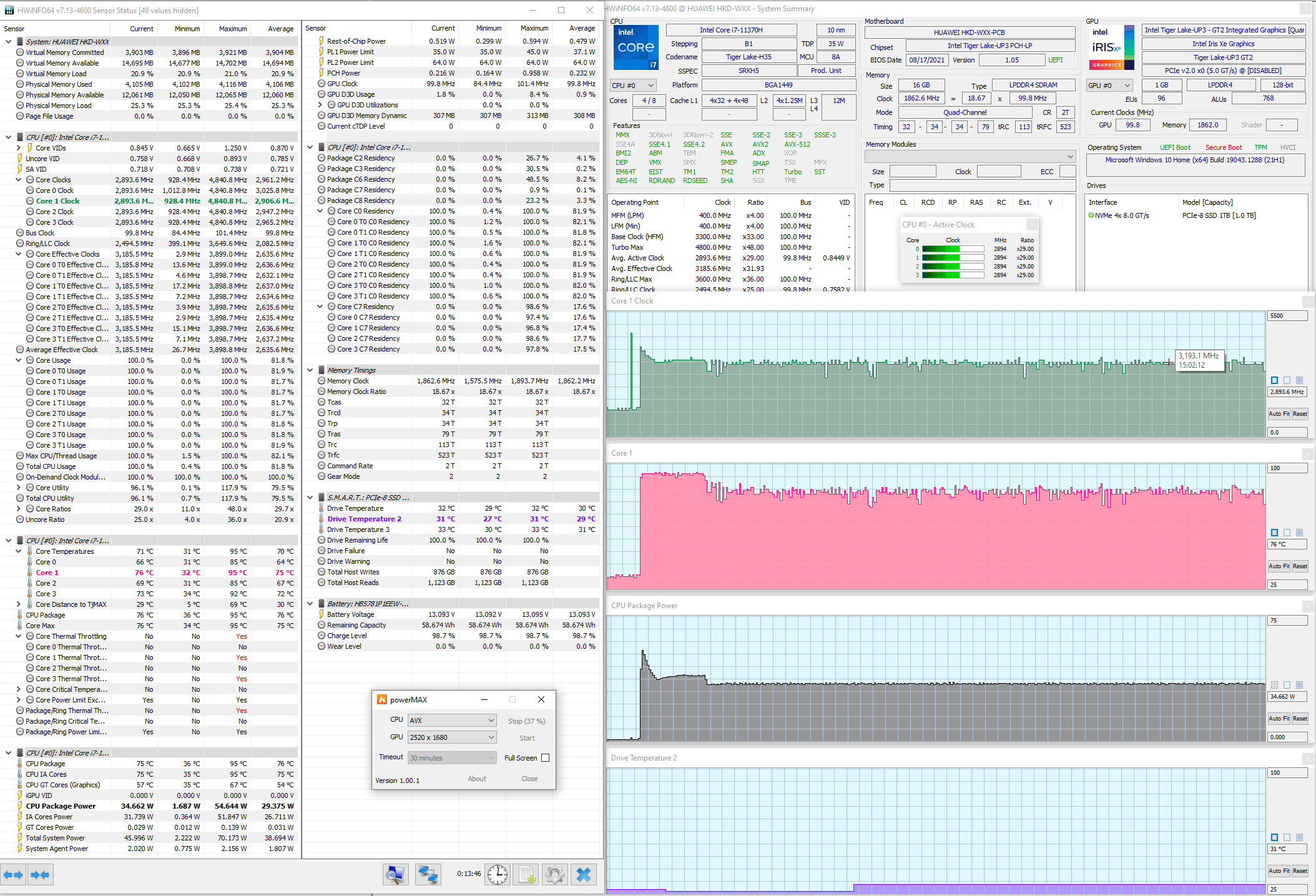
Task: Click Auto Fit on CPU Package Power graph
Action: point(1279,719)
